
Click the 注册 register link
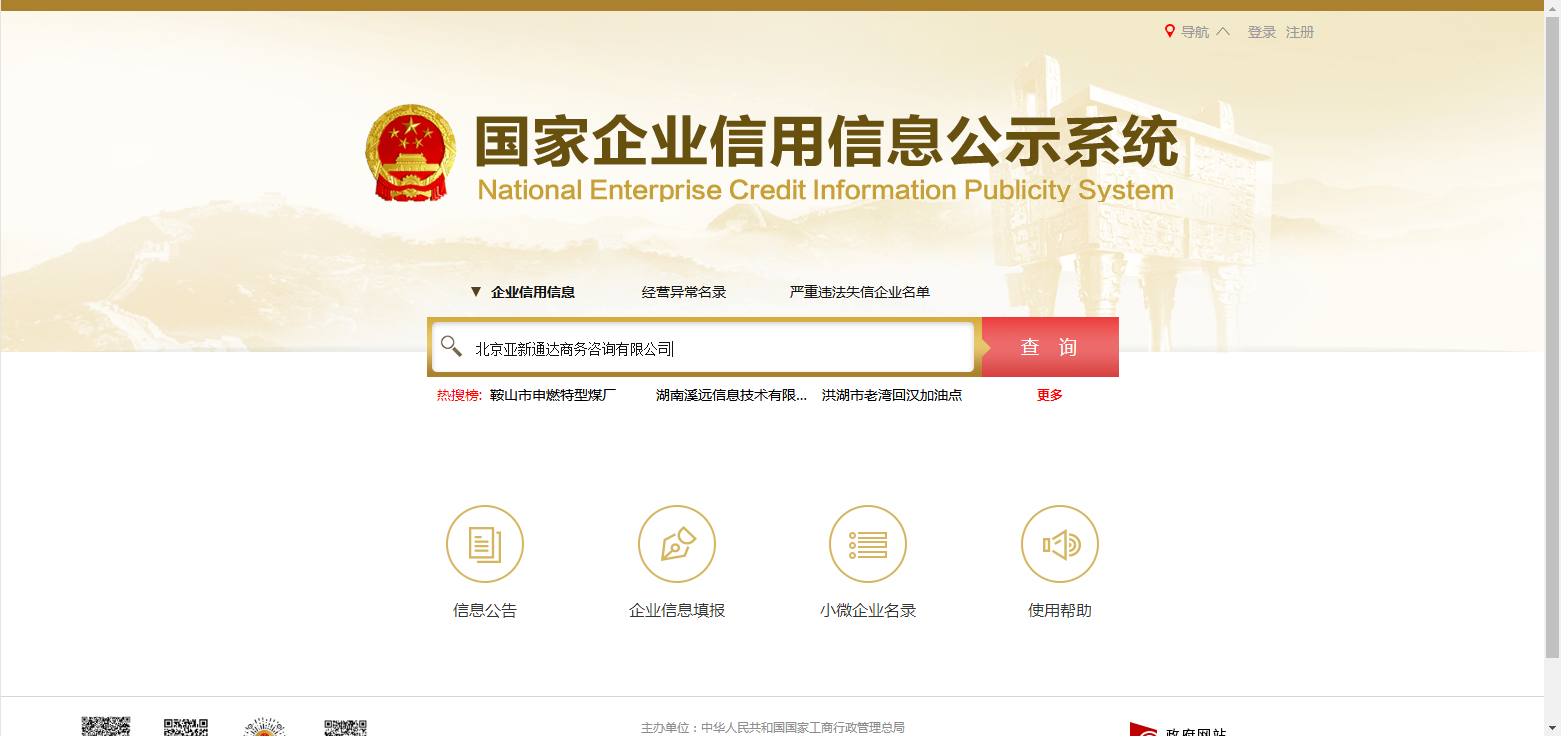pos(1300,32)
